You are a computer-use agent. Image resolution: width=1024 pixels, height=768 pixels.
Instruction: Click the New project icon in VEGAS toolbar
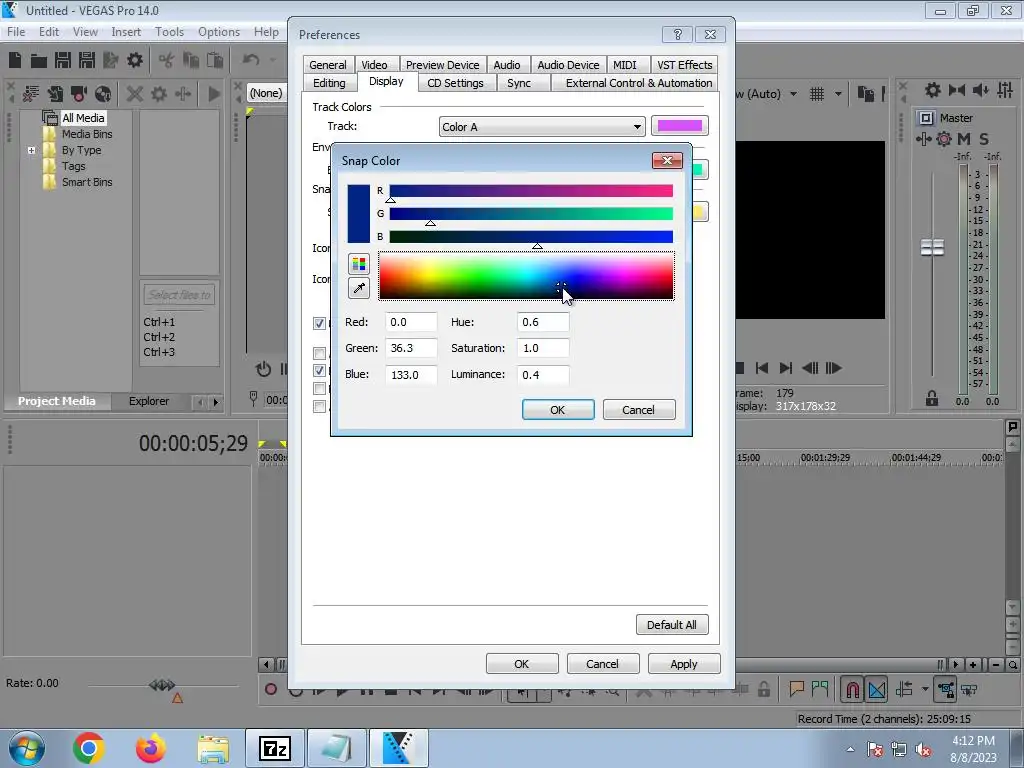click(x=15, y=61)
